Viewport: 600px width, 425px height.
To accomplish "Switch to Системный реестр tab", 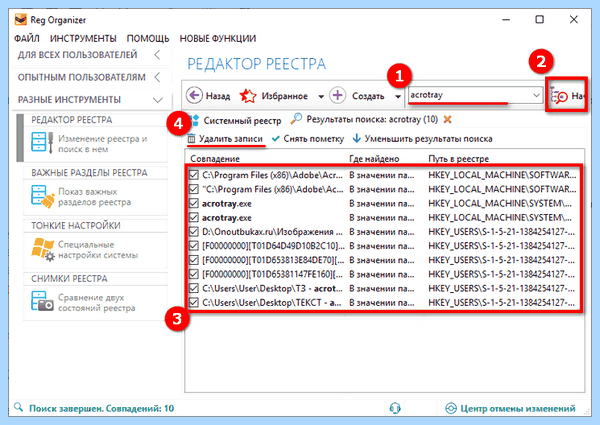I will [236, 120].
